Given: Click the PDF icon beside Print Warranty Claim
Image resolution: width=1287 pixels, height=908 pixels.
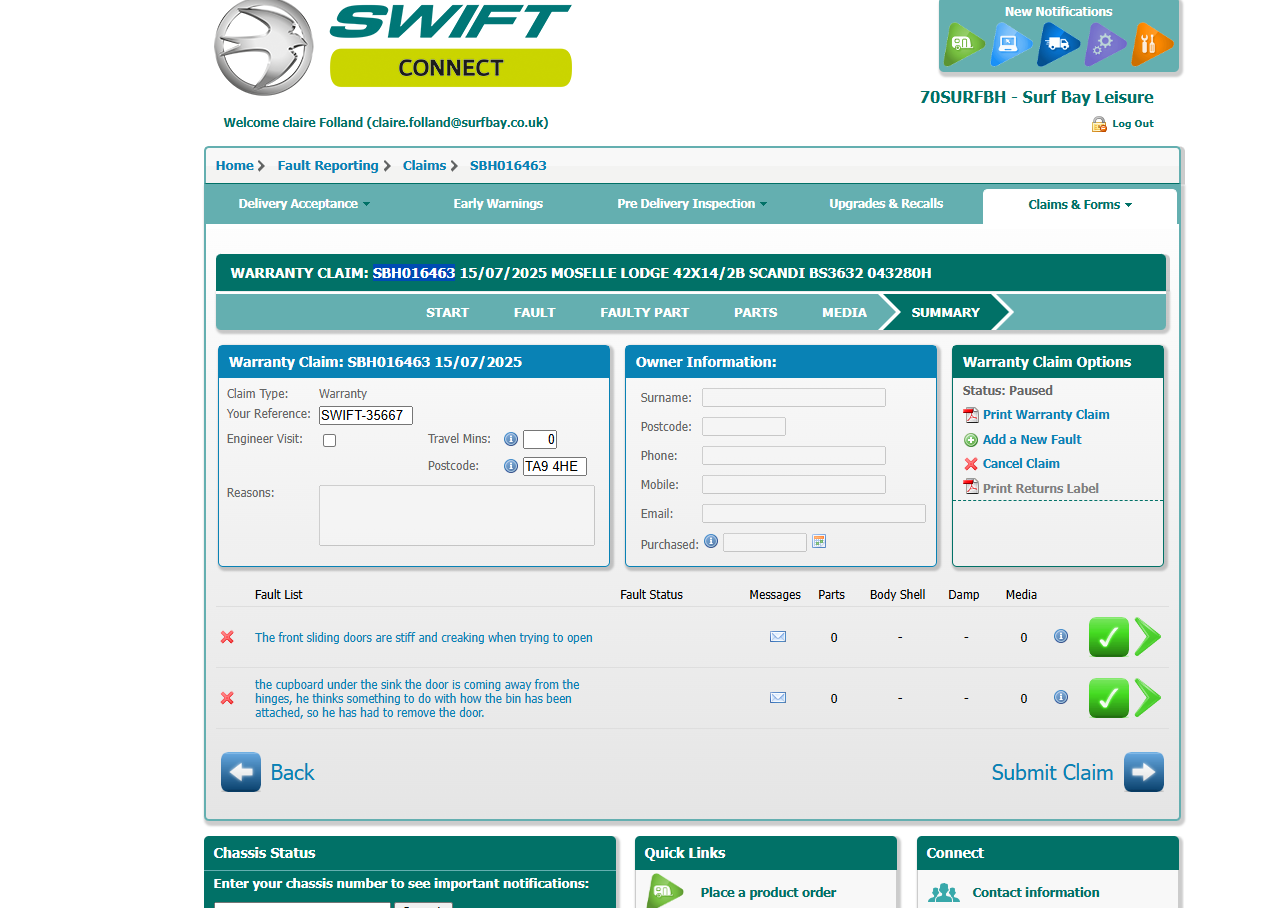Looking at the screenshot, I should (970, 415).
